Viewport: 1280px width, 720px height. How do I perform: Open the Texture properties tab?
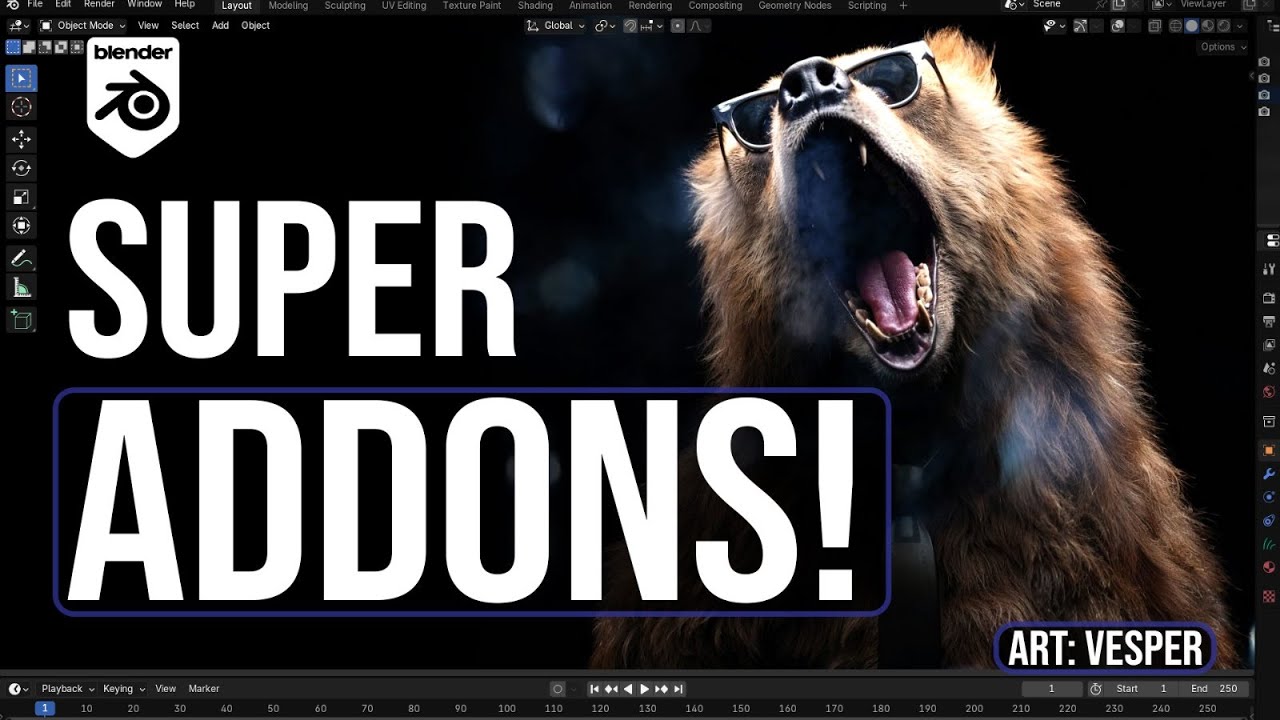tap(1270, 596)
